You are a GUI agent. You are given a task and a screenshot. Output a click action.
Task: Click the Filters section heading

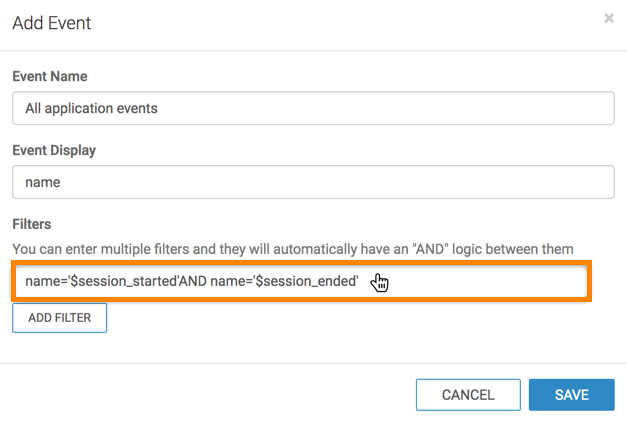coord(32,225)
